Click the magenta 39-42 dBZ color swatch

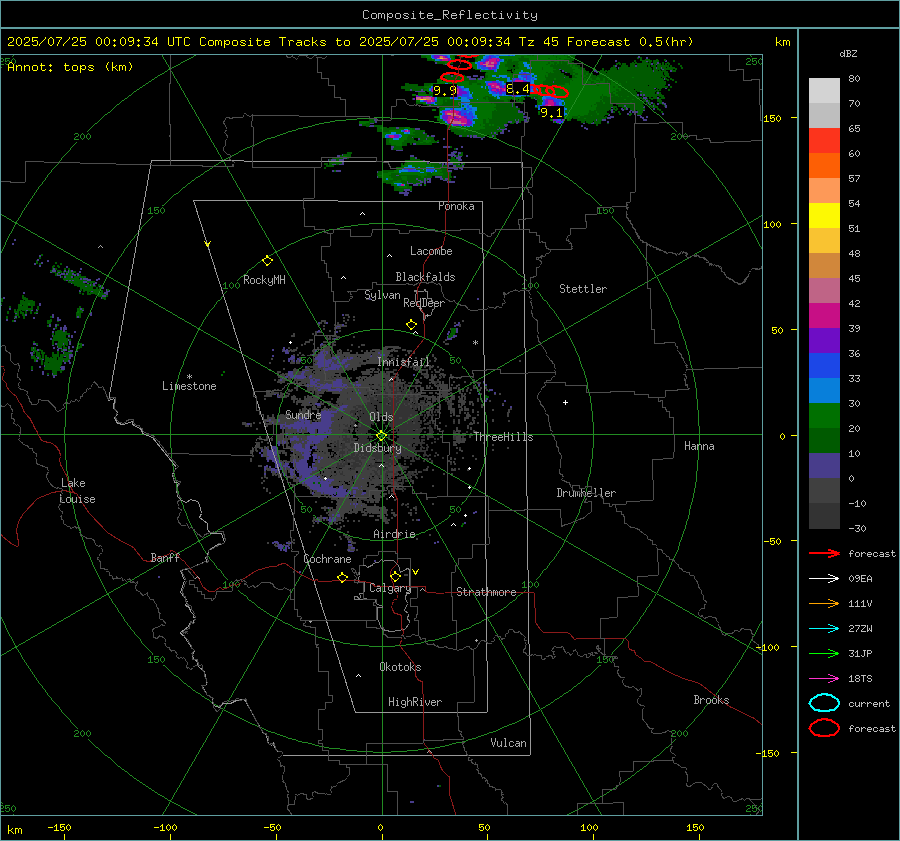[824, 316]
